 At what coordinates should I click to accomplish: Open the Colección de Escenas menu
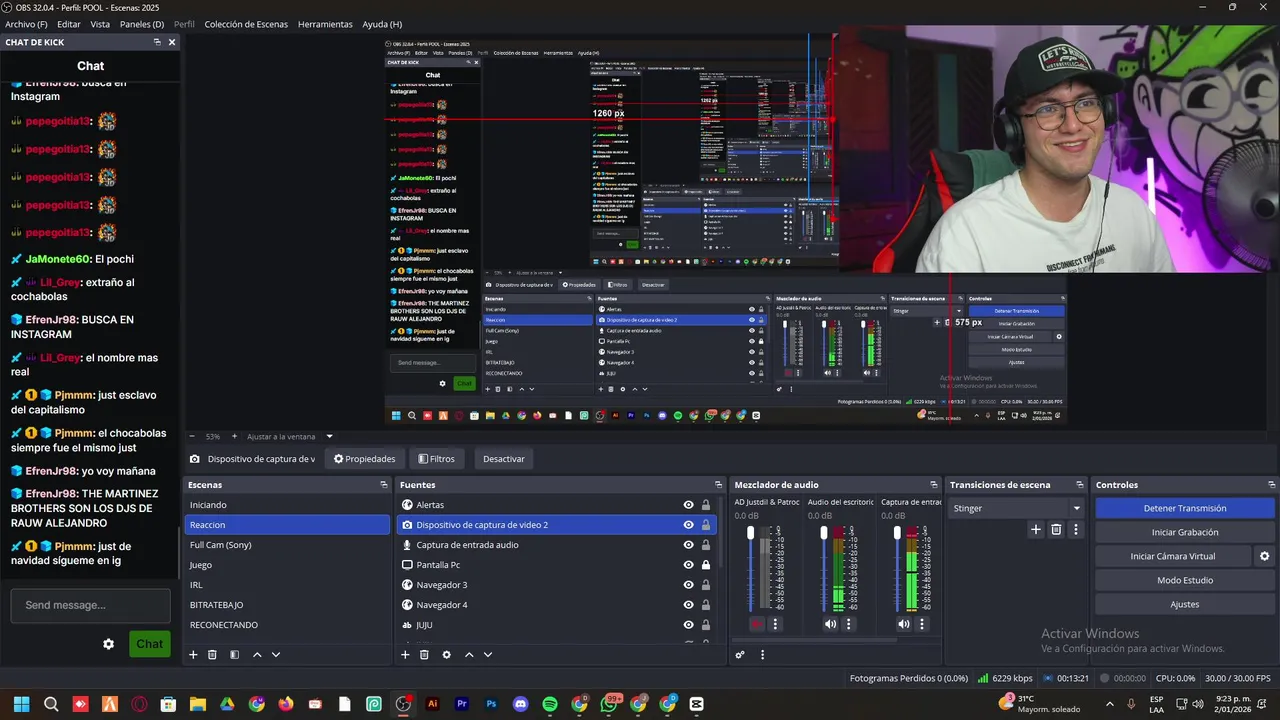click(246, 24)
